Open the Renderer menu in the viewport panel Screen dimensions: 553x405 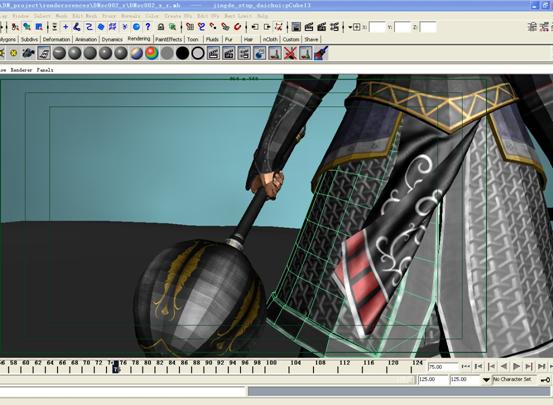[x=21, y=70]
